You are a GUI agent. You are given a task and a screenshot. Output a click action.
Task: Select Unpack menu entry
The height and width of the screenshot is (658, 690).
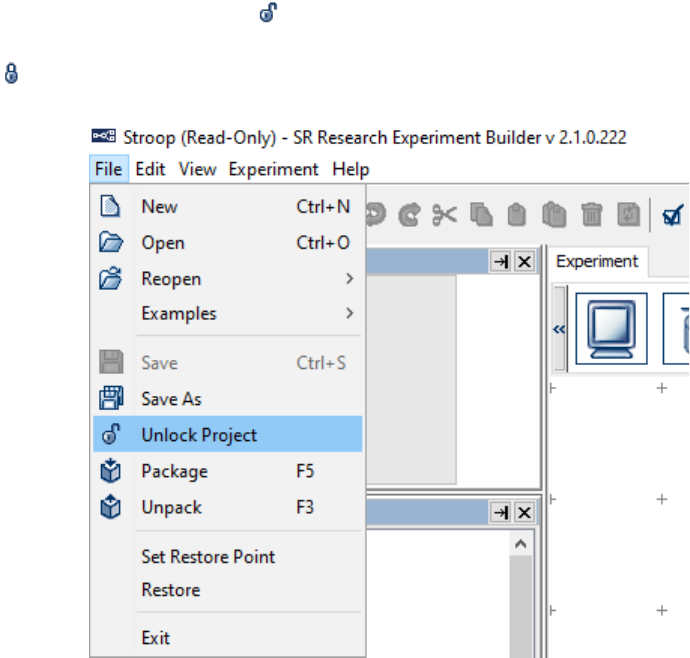click(228, 507)
